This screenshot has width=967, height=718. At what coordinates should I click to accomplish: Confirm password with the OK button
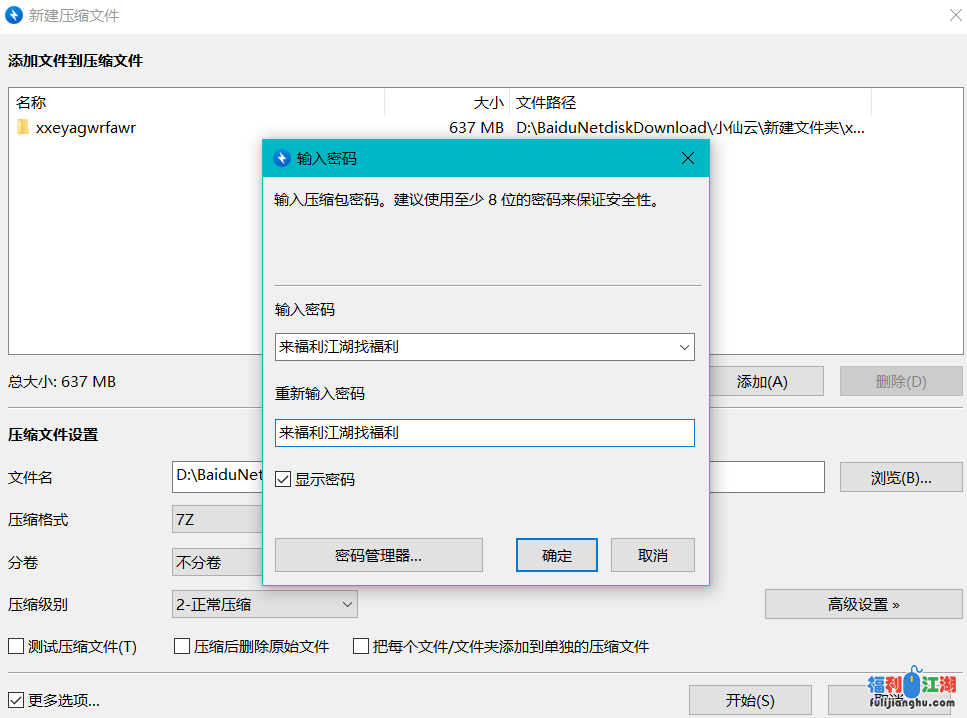(557, 556)
